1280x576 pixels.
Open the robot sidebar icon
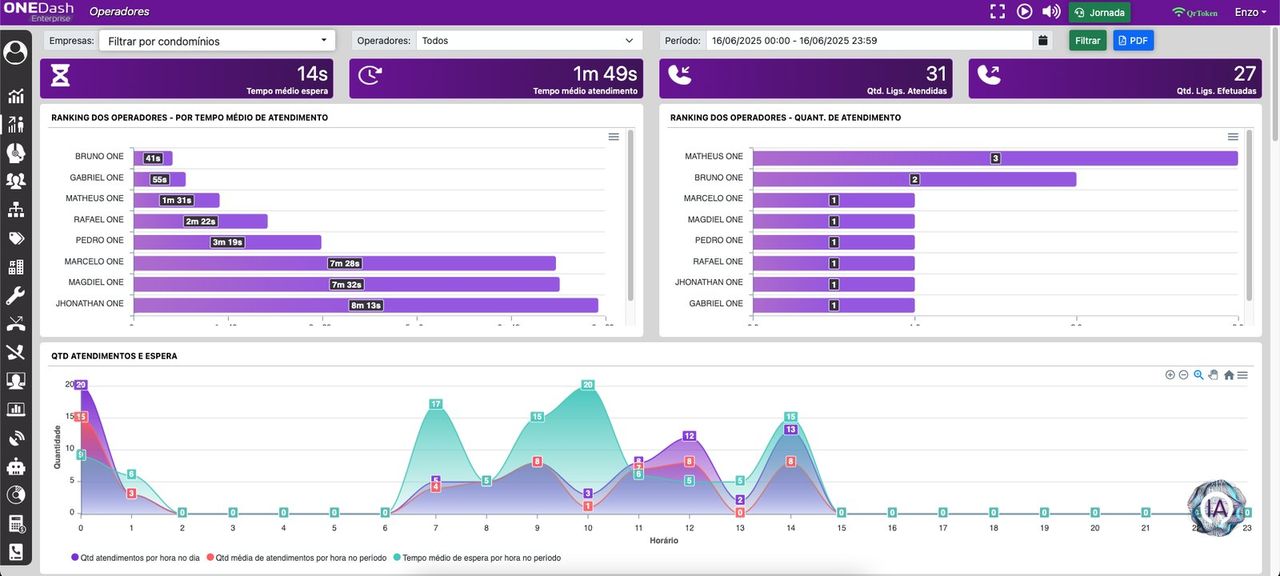(x=15, y=466)
